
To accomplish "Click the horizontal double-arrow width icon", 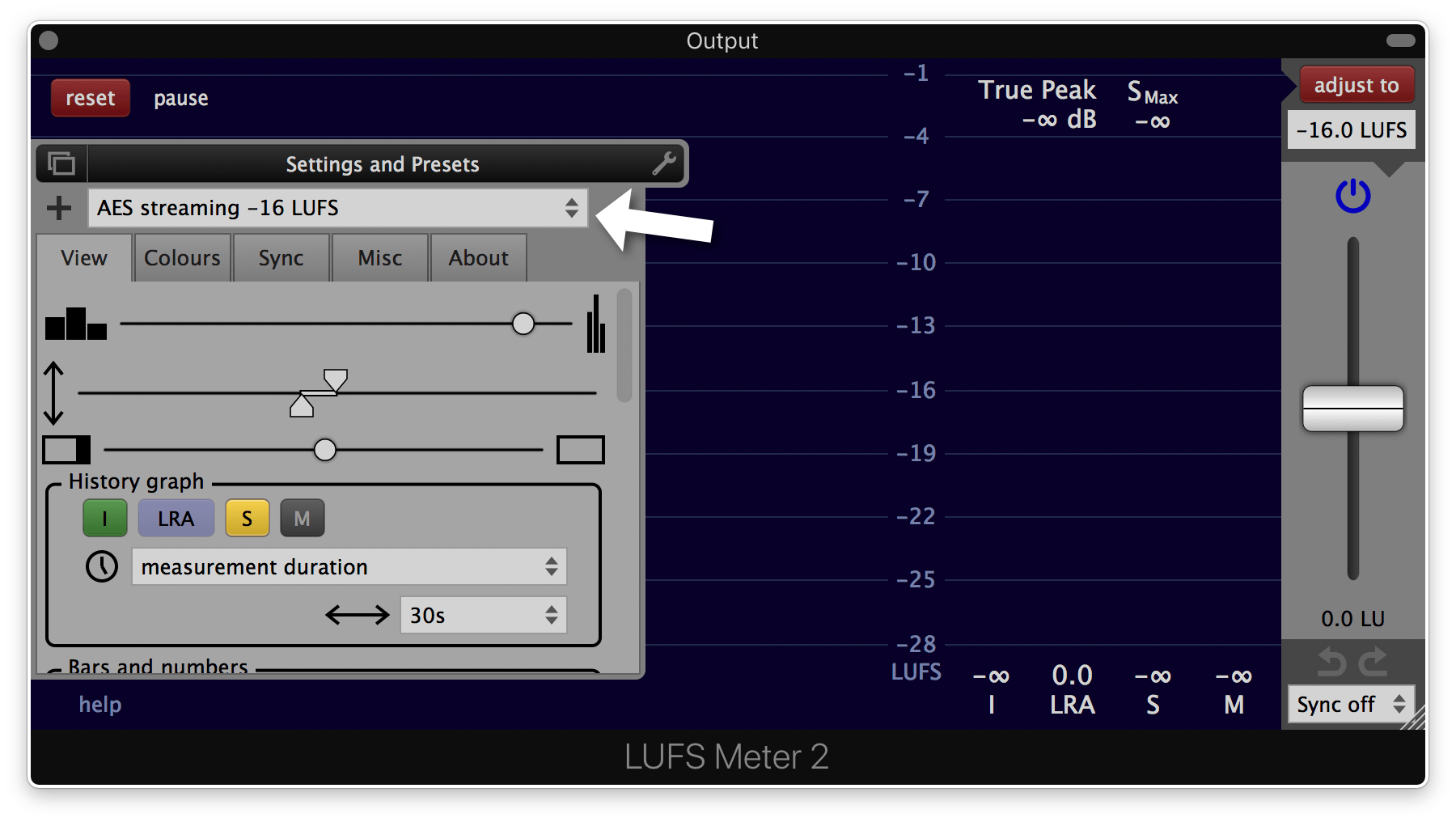I will point(358,615).
